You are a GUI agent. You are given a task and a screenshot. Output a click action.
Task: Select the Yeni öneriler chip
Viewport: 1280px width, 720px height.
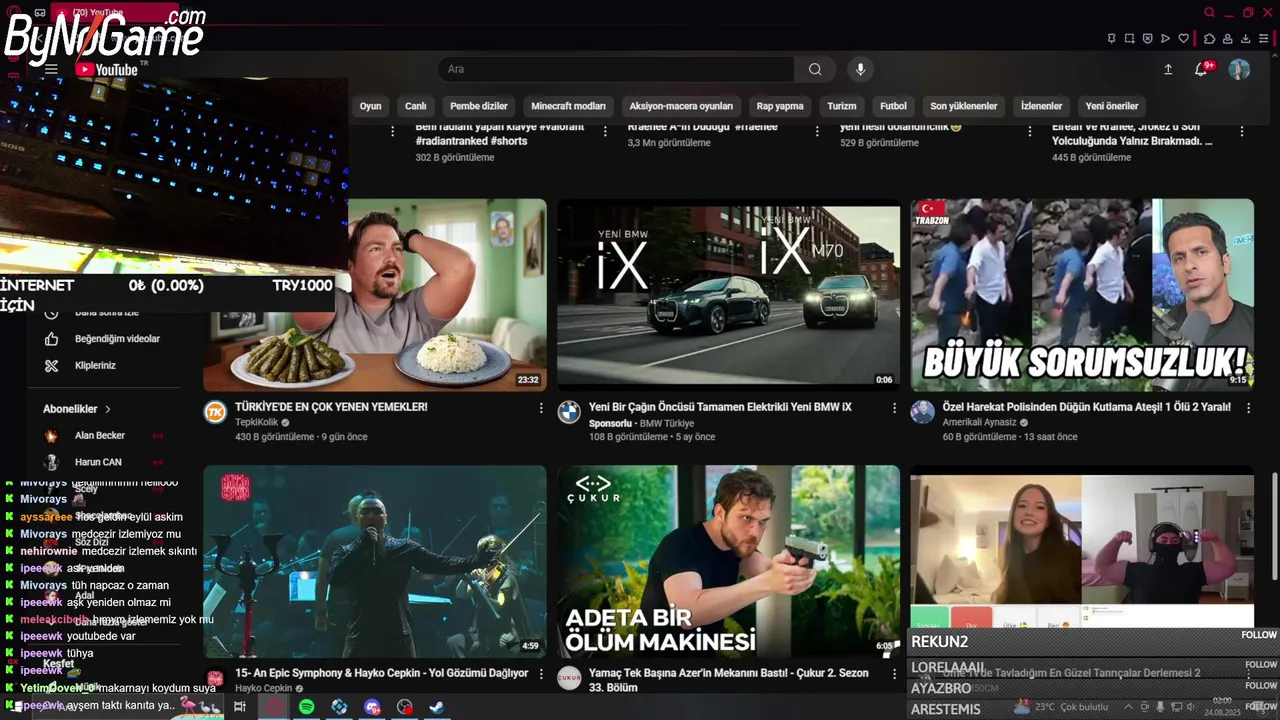[1112, 106]
